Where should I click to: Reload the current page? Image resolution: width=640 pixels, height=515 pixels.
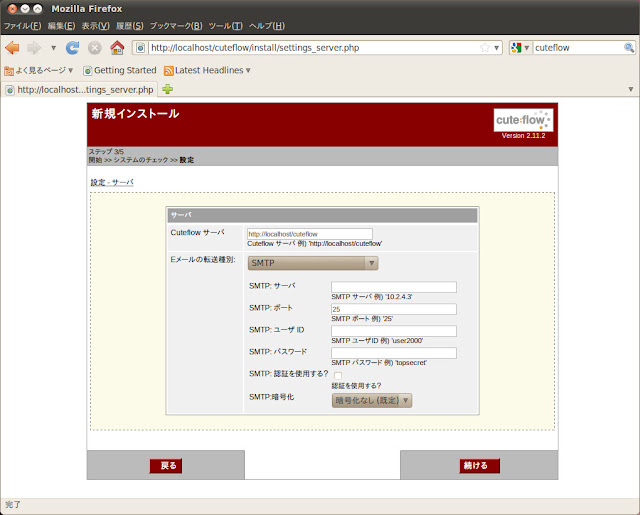pyautogui.click(x=73, y=48)
